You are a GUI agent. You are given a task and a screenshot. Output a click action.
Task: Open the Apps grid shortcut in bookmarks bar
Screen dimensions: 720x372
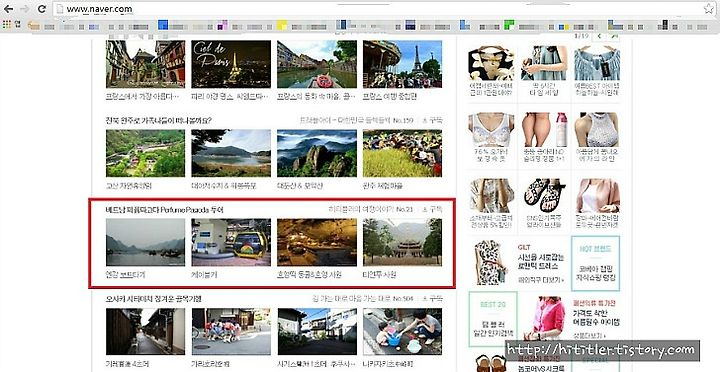[x=7, y=25]
